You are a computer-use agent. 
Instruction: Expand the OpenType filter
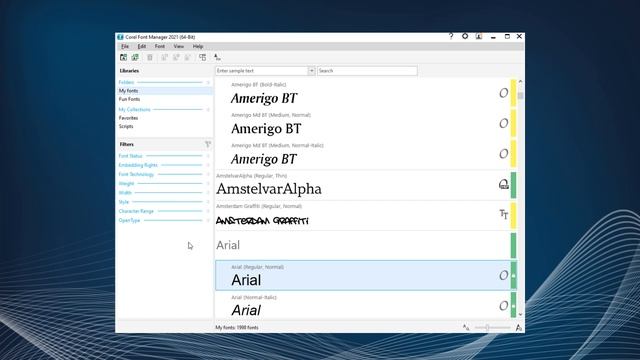click(x=164, y=220)
